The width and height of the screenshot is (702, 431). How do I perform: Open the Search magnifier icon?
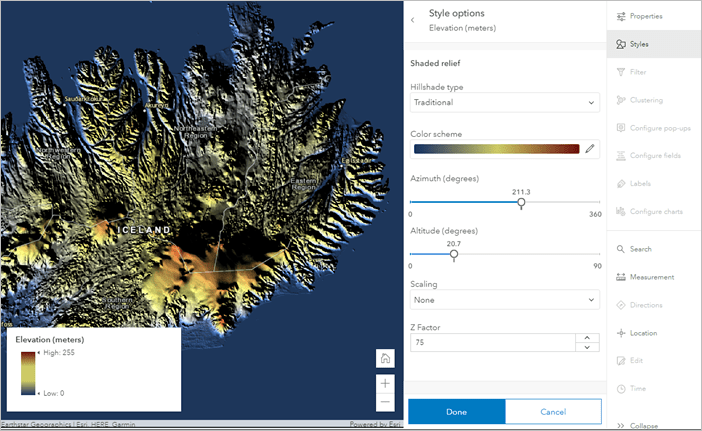pos(621,249)
